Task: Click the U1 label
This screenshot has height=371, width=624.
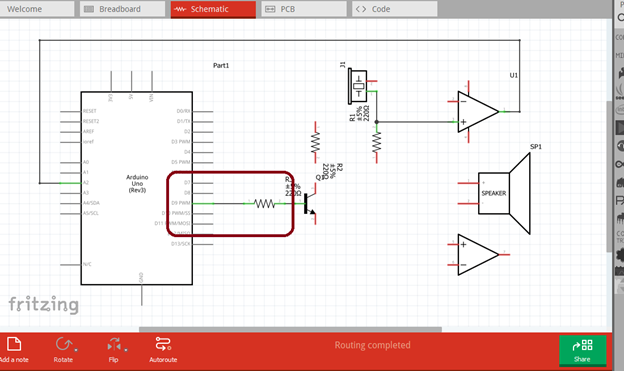Action: tap(514, 75)
